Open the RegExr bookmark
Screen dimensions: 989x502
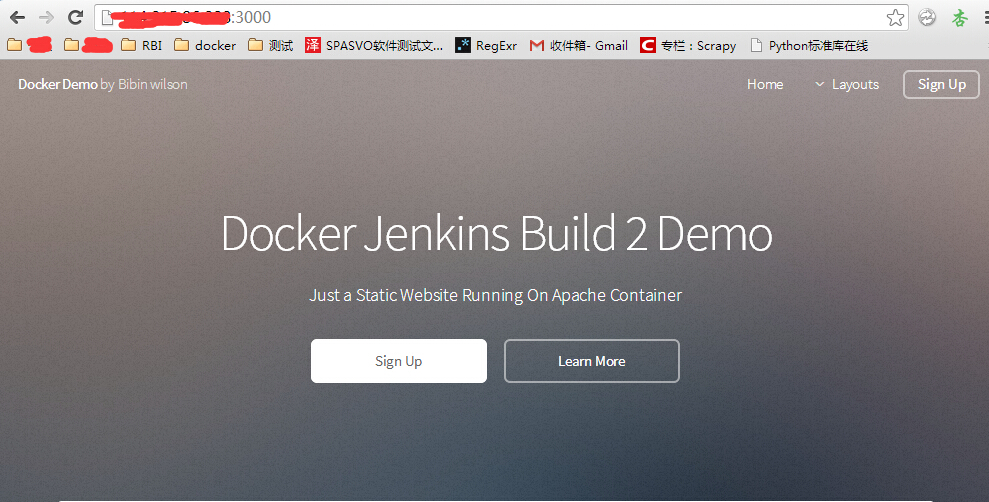pyautogui.click(x=486, y=45)
